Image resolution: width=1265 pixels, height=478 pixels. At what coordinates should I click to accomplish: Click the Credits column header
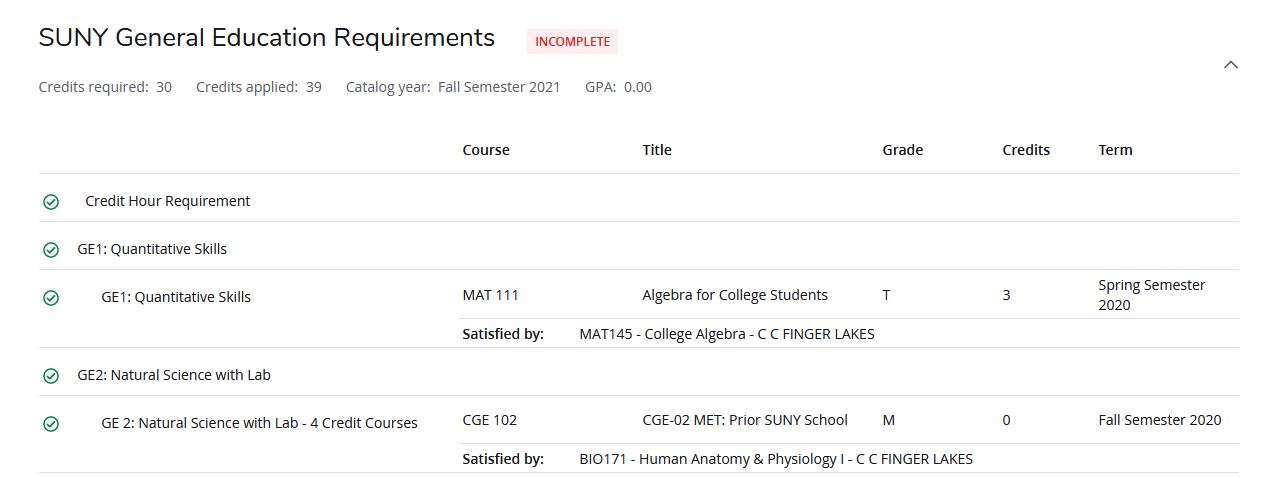1026,150
